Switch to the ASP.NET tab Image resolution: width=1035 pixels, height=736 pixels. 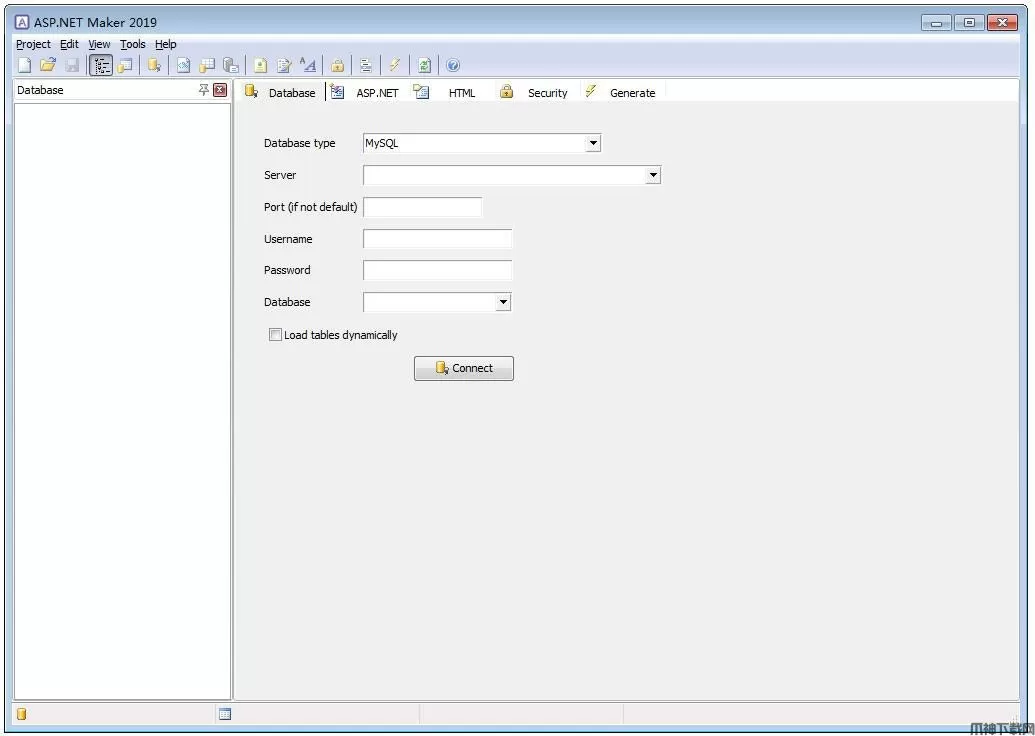coord(376,93)
